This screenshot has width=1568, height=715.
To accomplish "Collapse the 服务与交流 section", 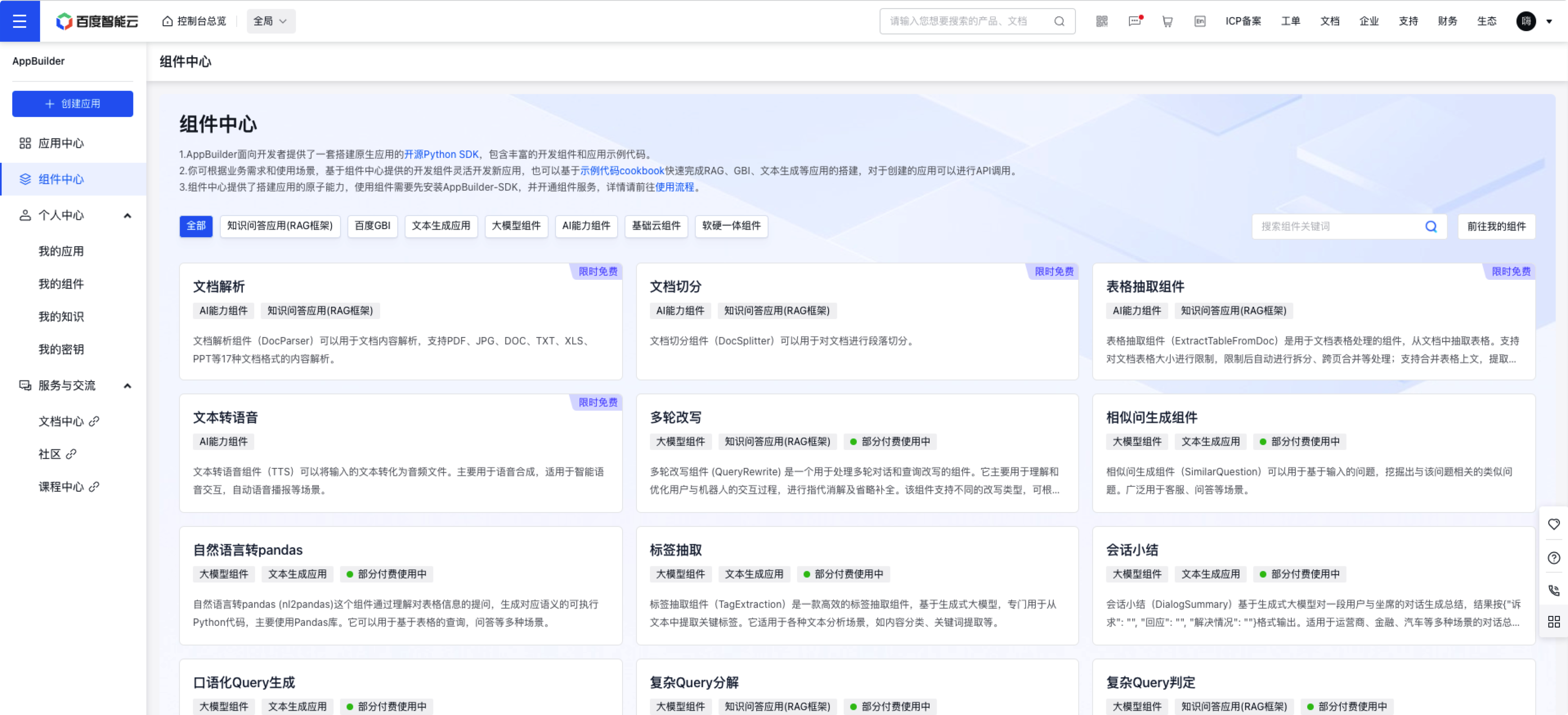I will pos(127,386).
